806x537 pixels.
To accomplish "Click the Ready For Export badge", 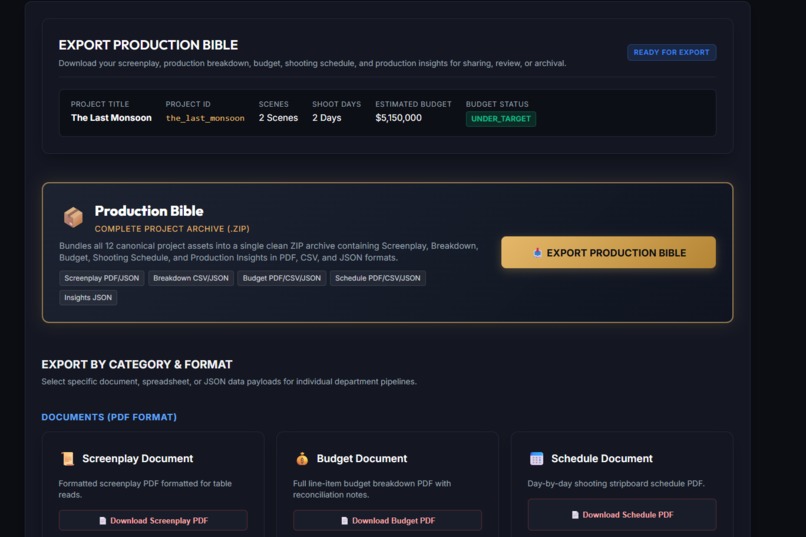I will (671, 52).
